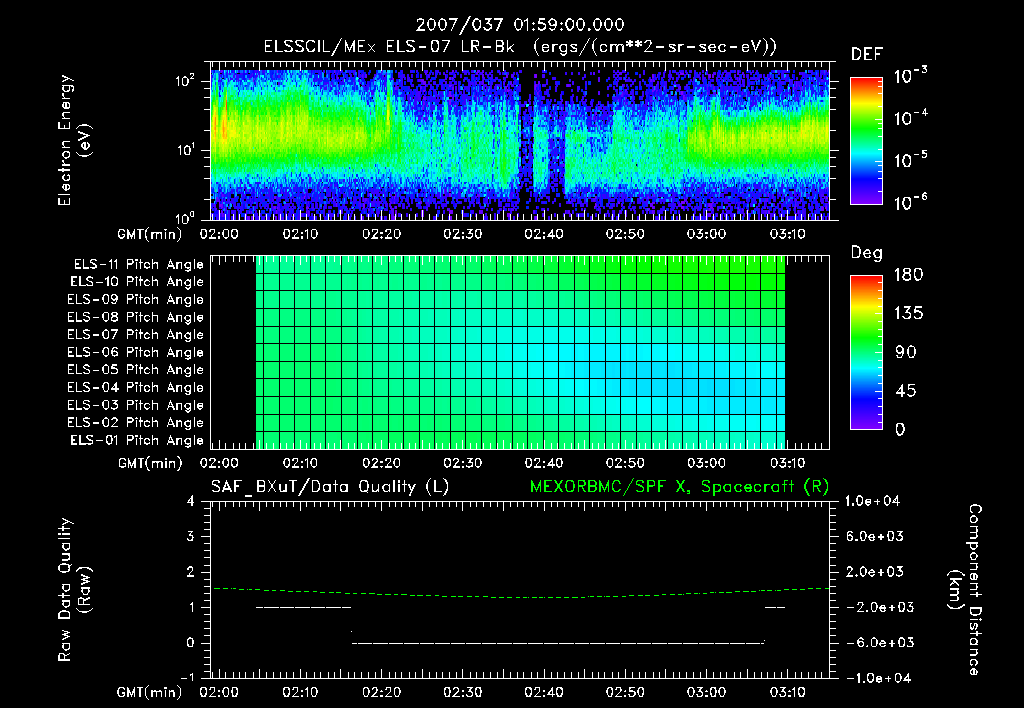Select the ELS-04 Pitch Angle row label

(135, 387)
